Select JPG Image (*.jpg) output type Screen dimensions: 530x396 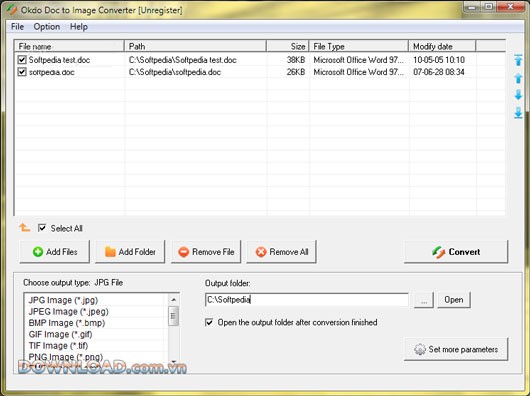63,300
